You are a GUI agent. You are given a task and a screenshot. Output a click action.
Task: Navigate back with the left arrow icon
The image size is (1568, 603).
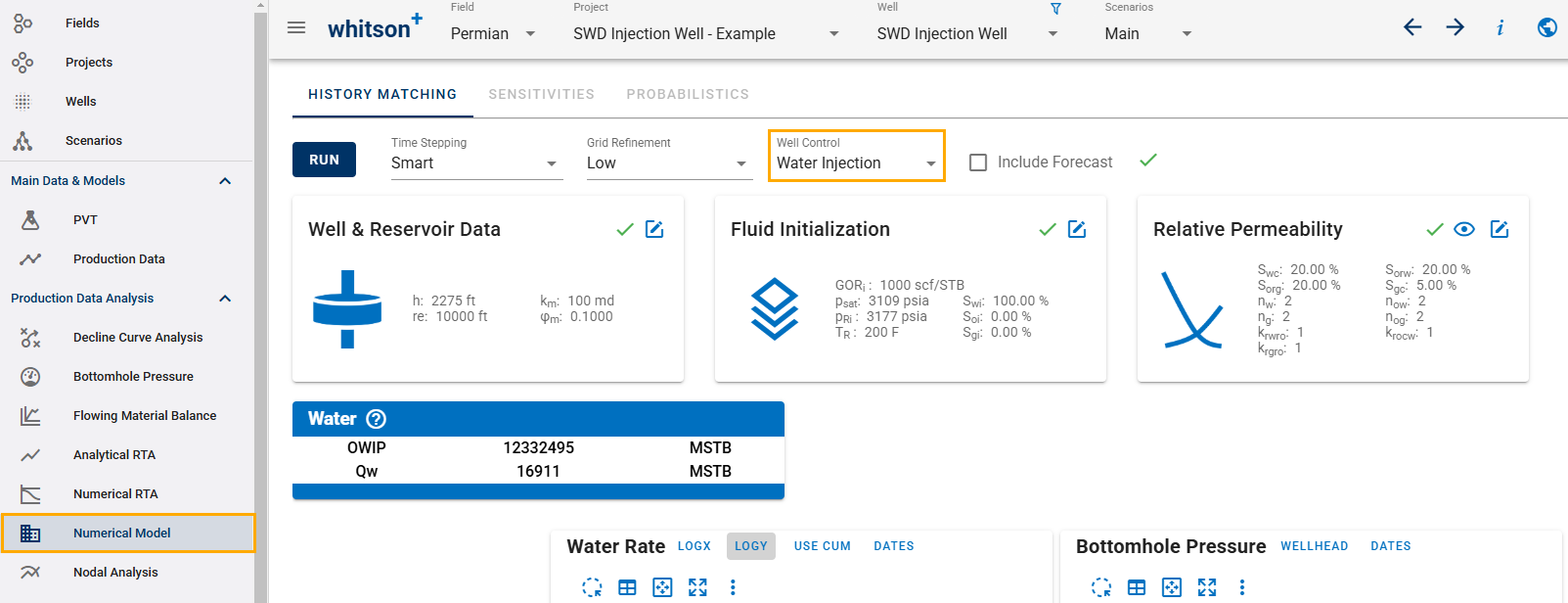click(1412, 27)
